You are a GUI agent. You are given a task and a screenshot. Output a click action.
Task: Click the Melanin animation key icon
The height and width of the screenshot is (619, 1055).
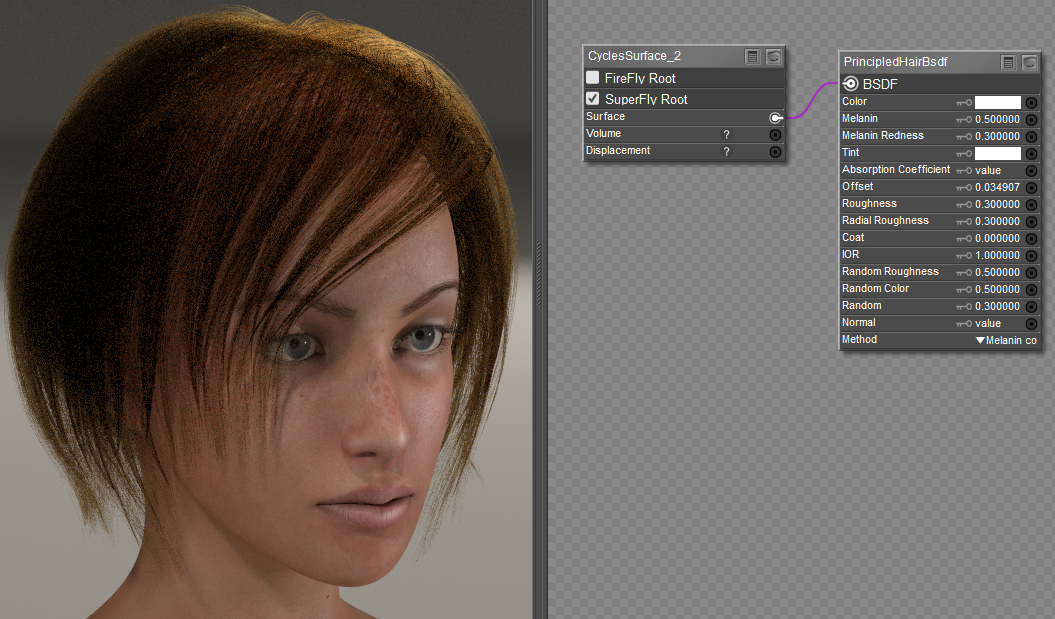tap(963, 119)
